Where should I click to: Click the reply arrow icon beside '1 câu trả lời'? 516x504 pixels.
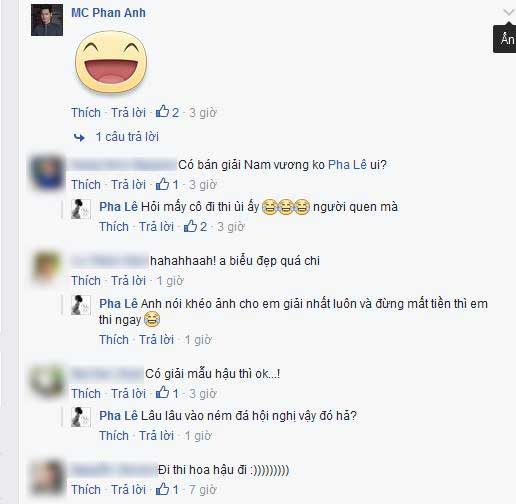click(79, 137)
